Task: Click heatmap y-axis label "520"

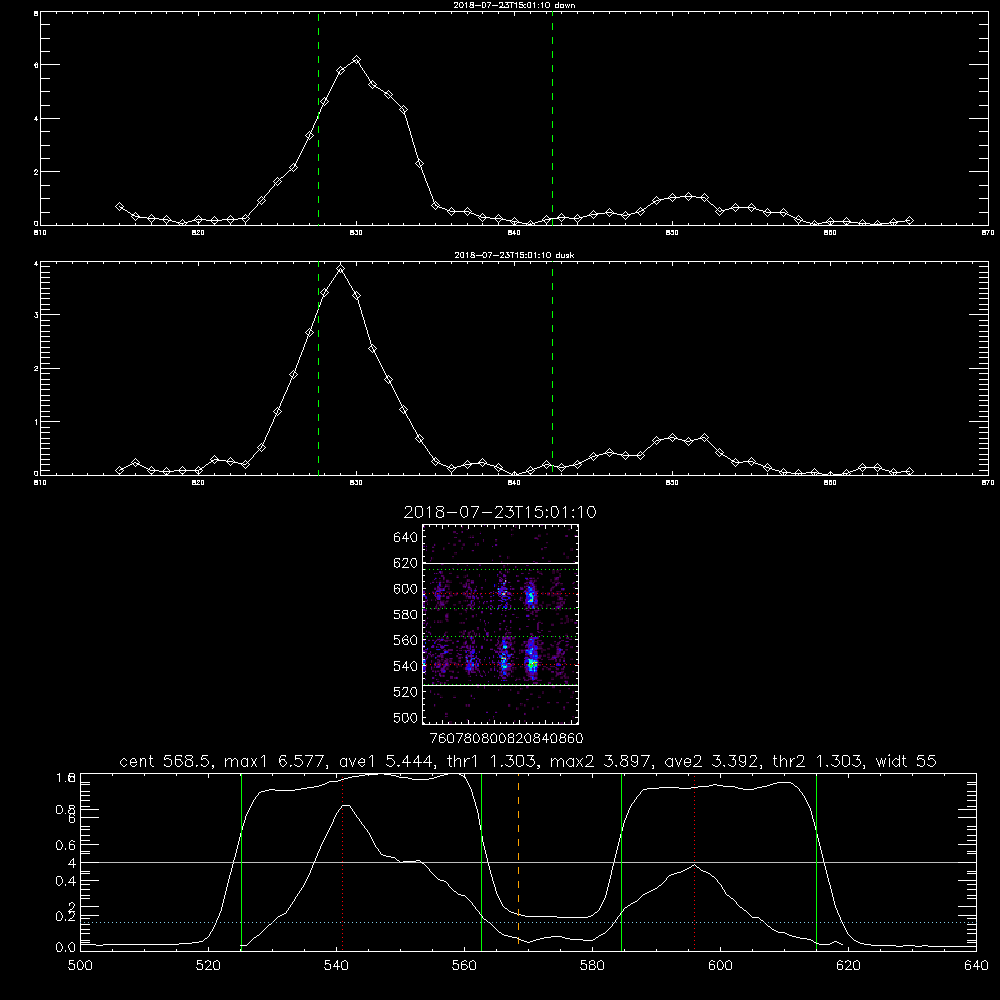Action: pos(405,691)
